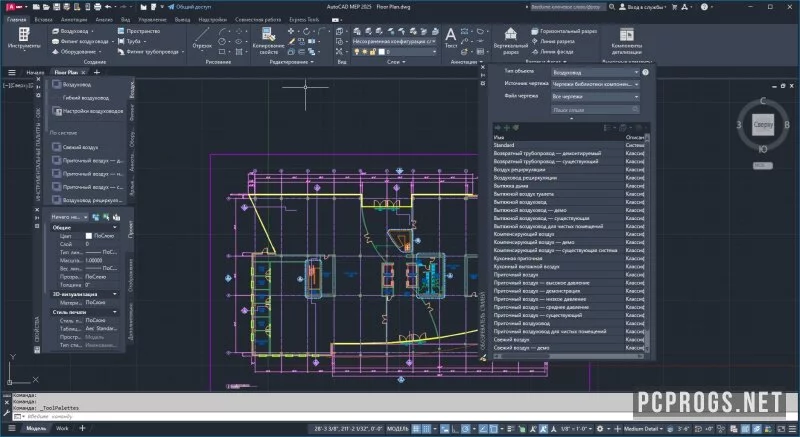This screenshot has height=437, width=800.
Task: Click the Rotate tool in Редактирование panel
Action: coord(306,31)
